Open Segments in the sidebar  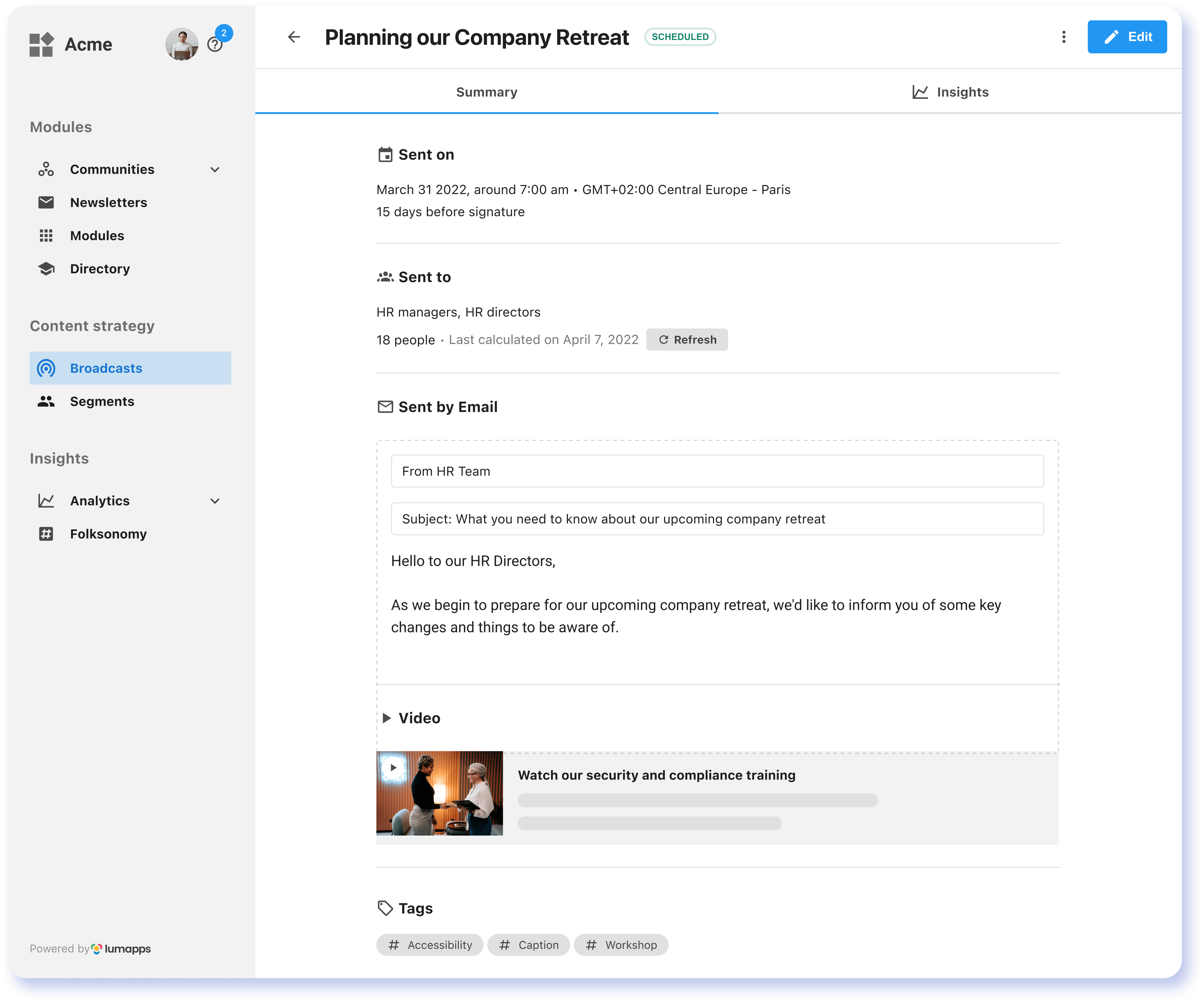[131, 401]
